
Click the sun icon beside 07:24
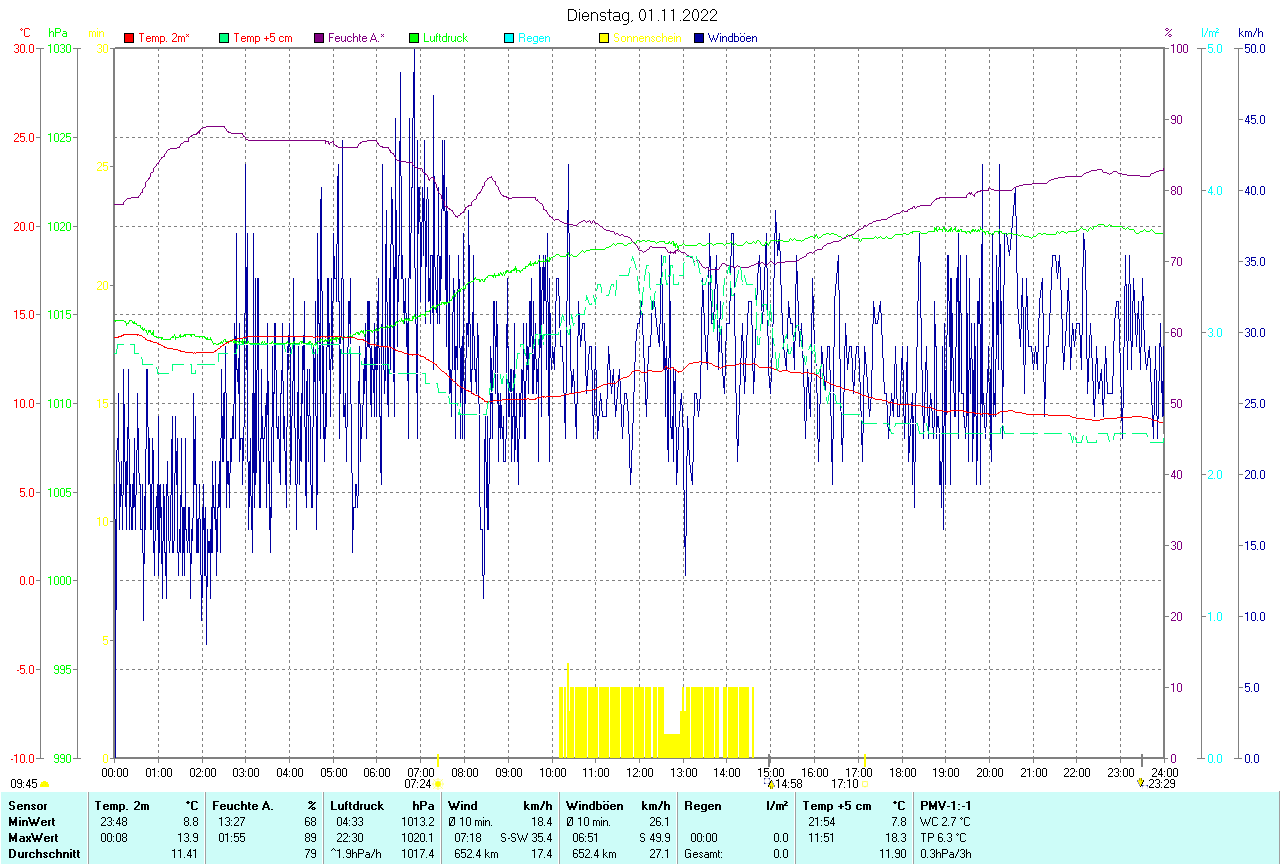pyautogui.click(x=438, y=785)
